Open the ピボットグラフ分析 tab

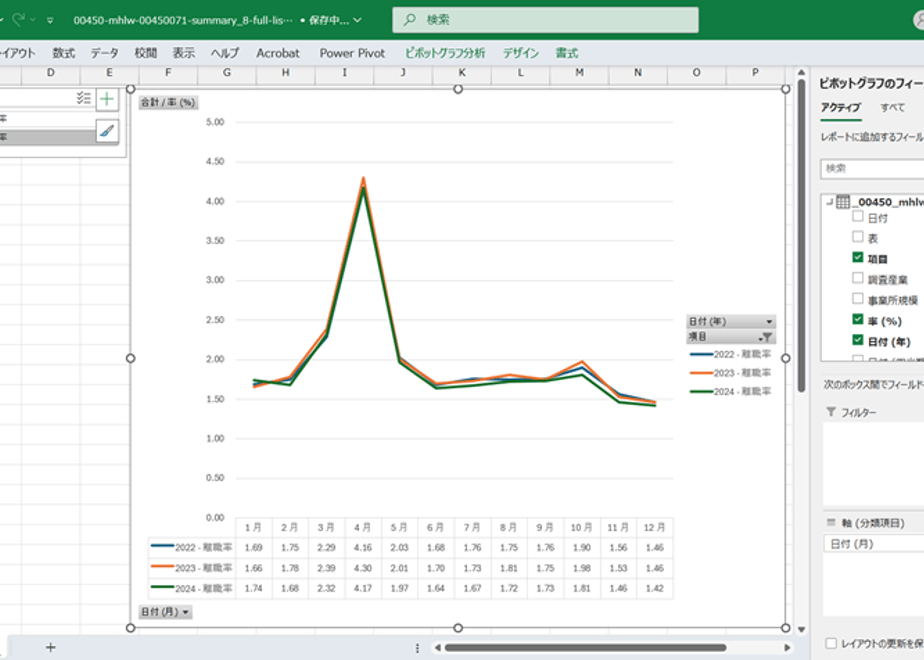pyautogui.click(x=445, y=53)
